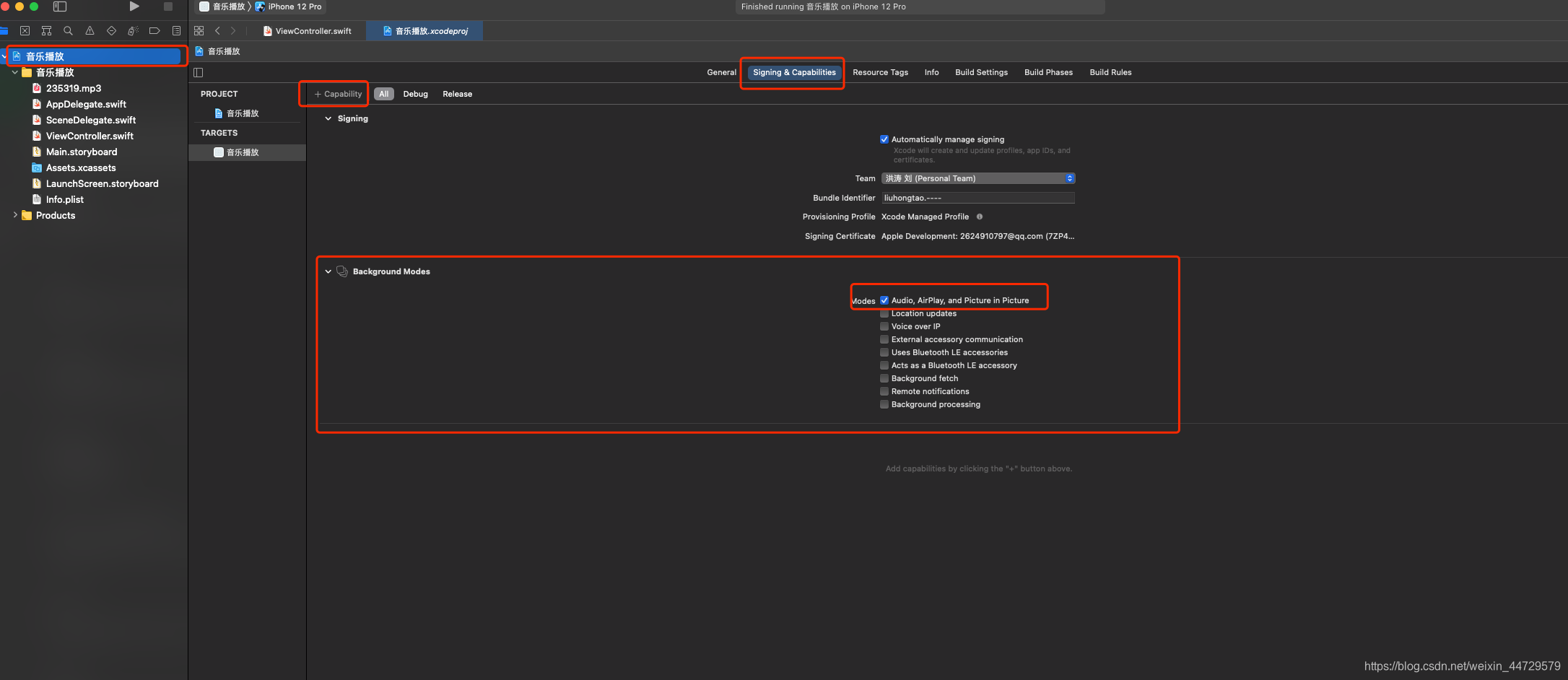Open the Build Rules tab
Image resolution: width=1568 pixels, height=680 pixels.
click(x=1110, y=72)
